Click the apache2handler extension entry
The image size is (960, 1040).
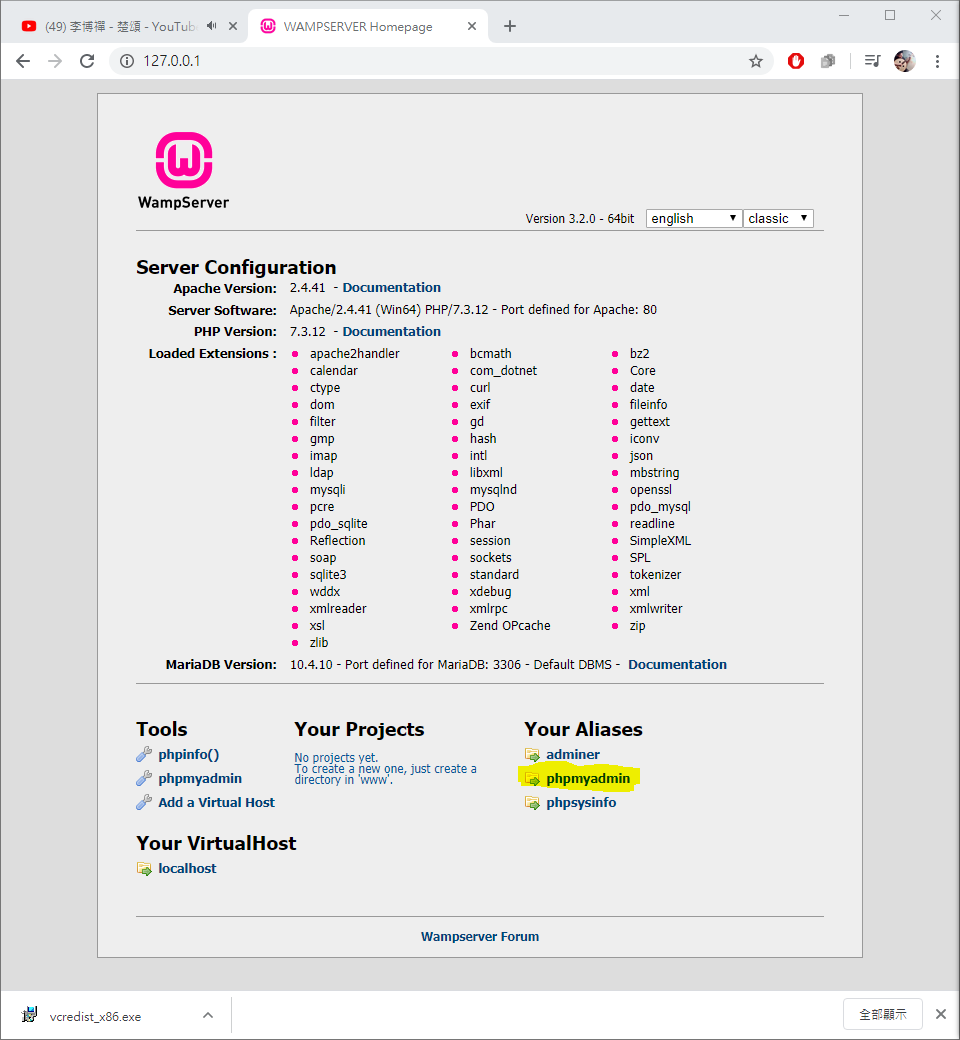[x=354, y=354]
